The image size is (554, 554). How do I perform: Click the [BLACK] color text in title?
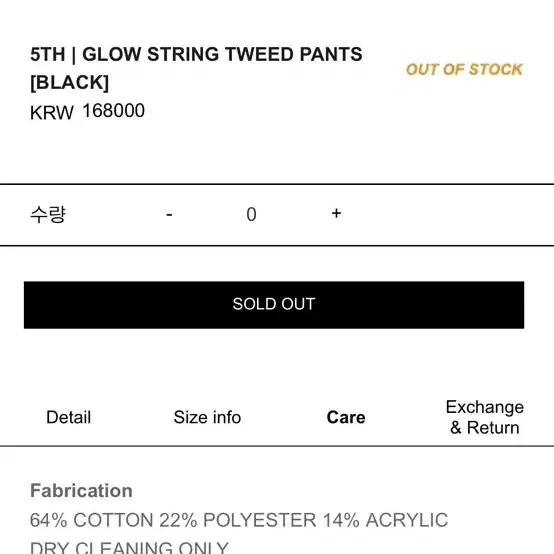(x=70, y=83)
